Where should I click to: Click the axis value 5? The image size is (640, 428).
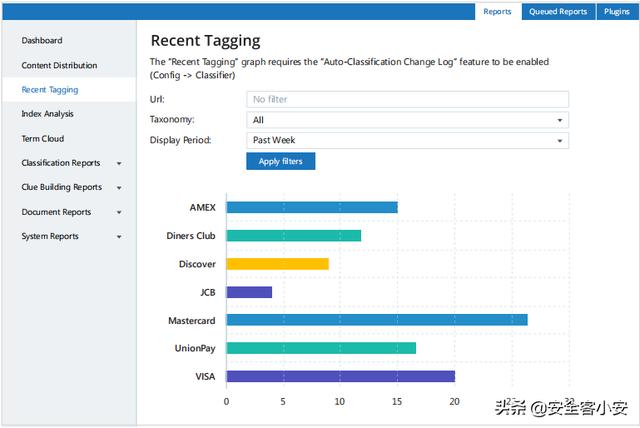click(x=283, y=401)
